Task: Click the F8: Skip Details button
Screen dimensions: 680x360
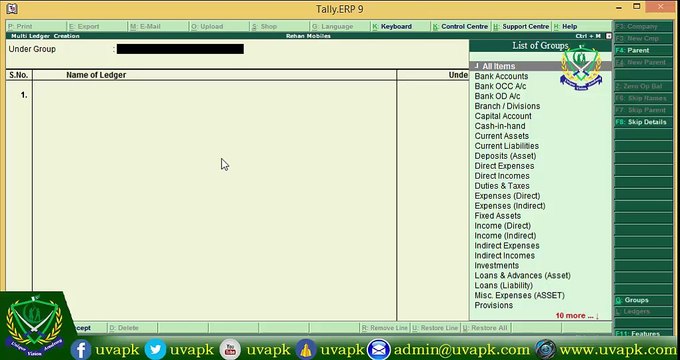Action: tap(643, 122)
